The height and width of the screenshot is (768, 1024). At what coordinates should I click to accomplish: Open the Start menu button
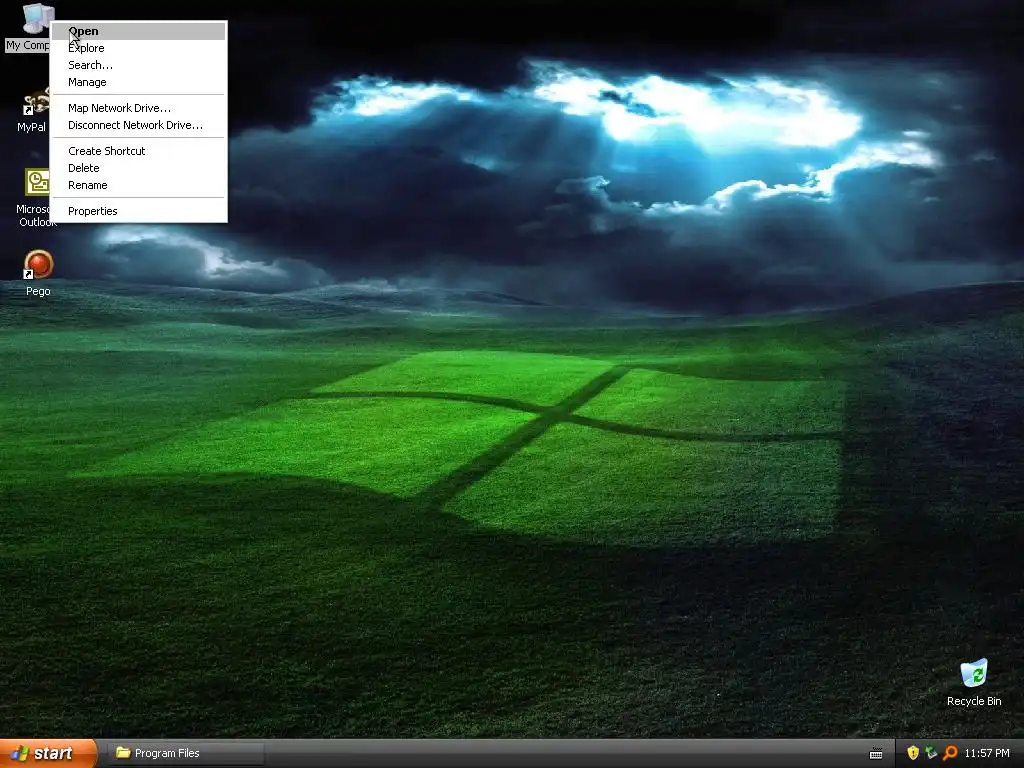48,753
